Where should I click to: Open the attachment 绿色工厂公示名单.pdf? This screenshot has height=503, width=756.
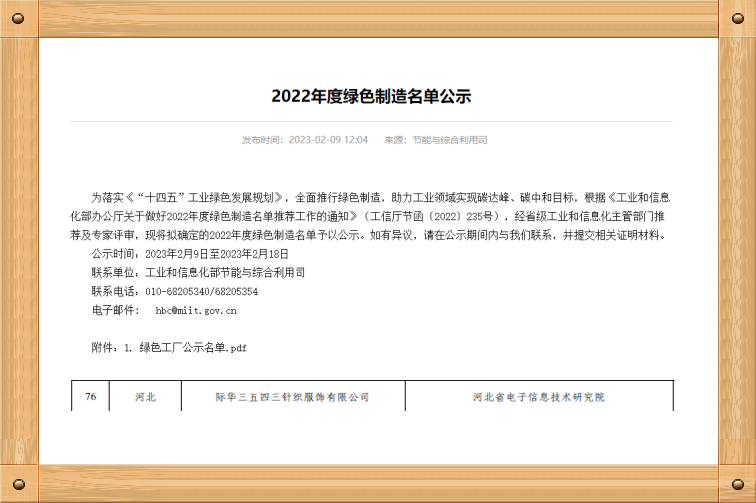click(x=193, y=347)
